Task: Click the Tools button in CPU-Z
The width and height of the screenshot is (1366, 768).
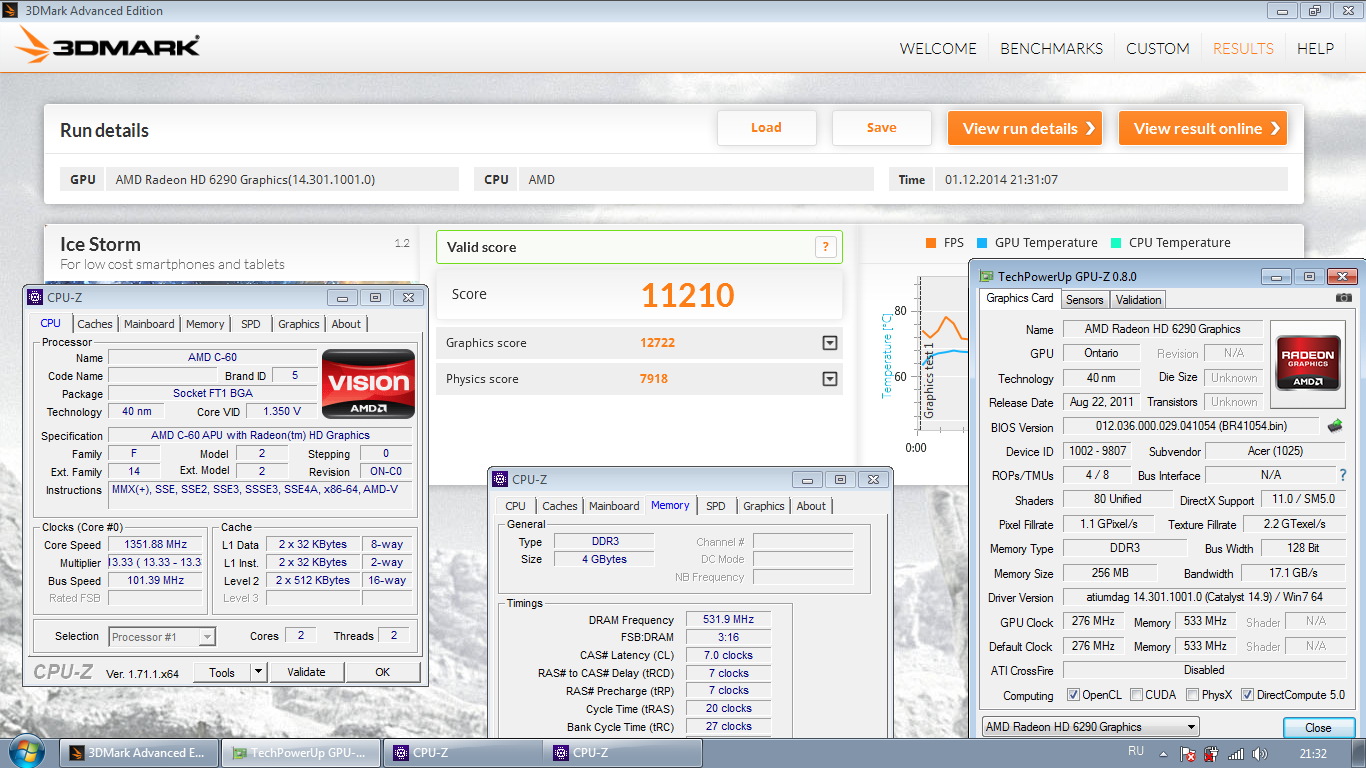Action: [x=222, y=672]
